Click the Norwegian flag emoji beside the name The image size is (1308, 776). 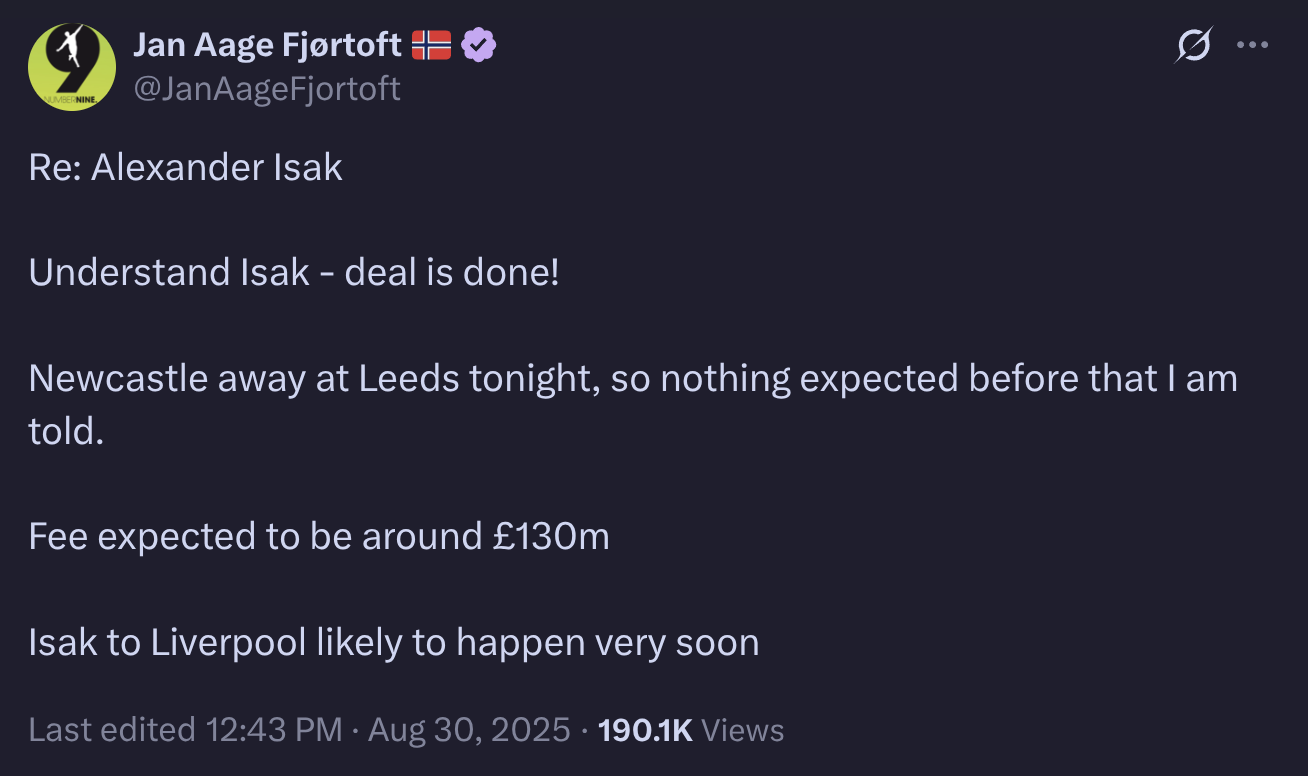[431, 44]
